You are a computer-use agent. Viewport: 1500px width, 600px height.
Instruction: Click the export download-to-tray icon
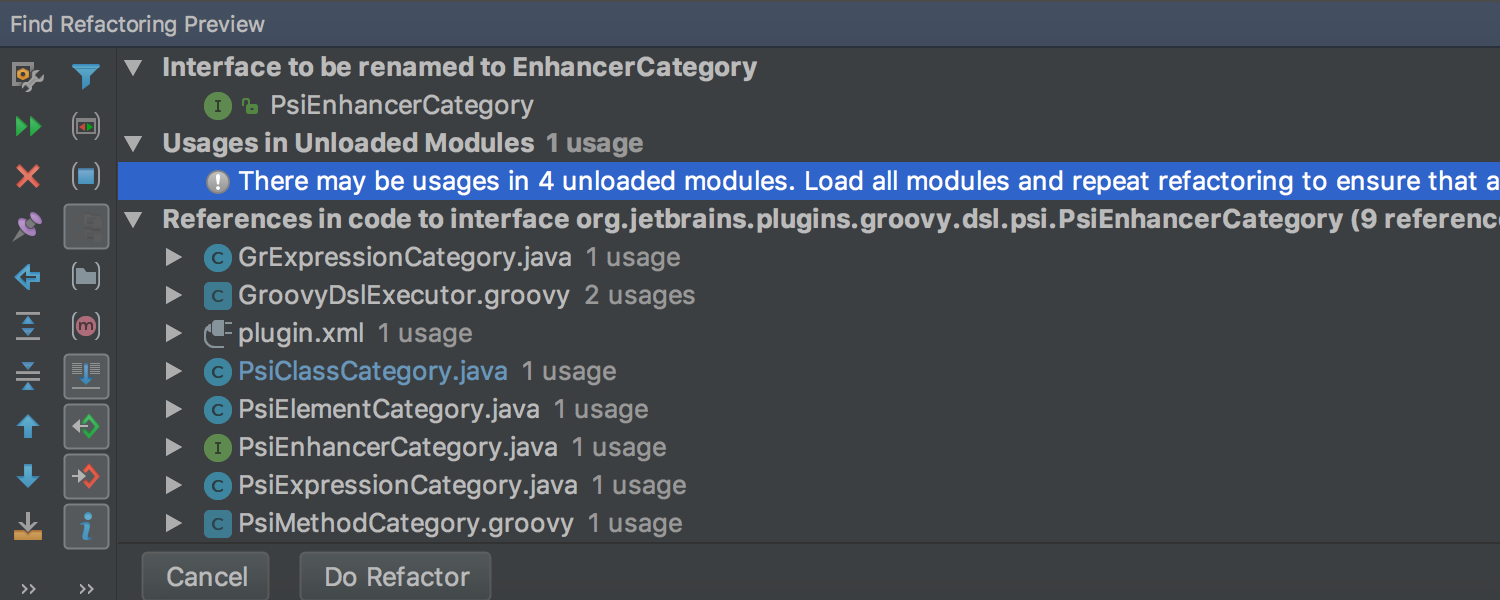[28, 527]
